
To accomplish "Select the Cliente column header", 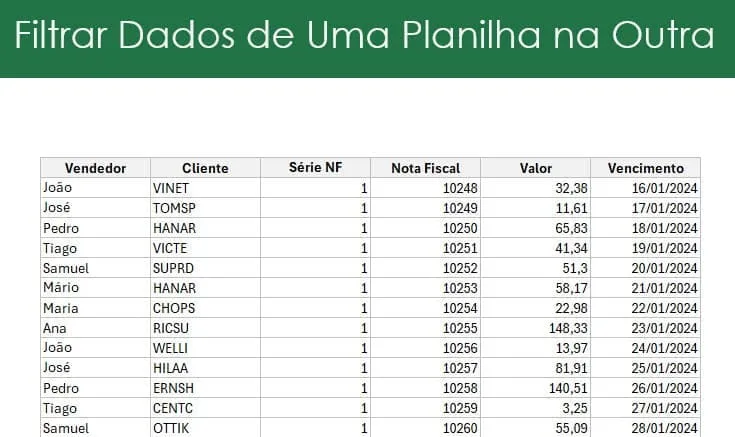I will point(205,168).
